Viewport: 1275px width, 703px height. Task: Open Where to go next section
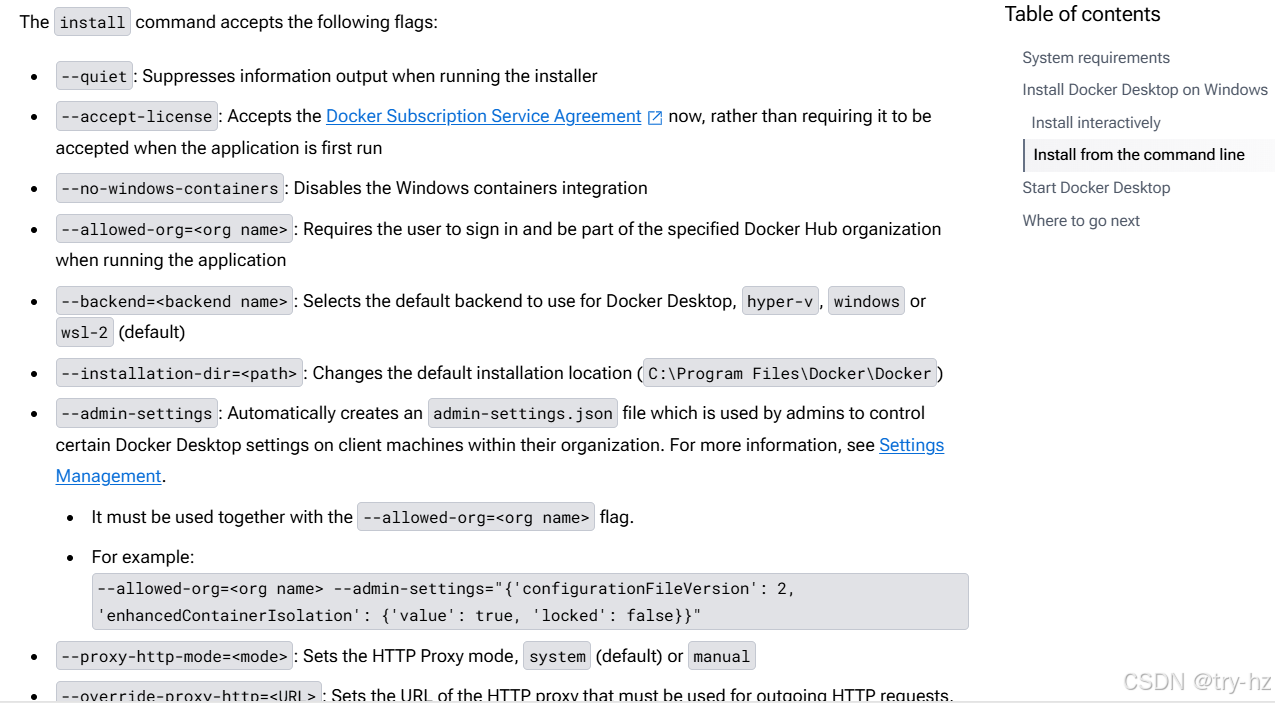coord(1080,221)
